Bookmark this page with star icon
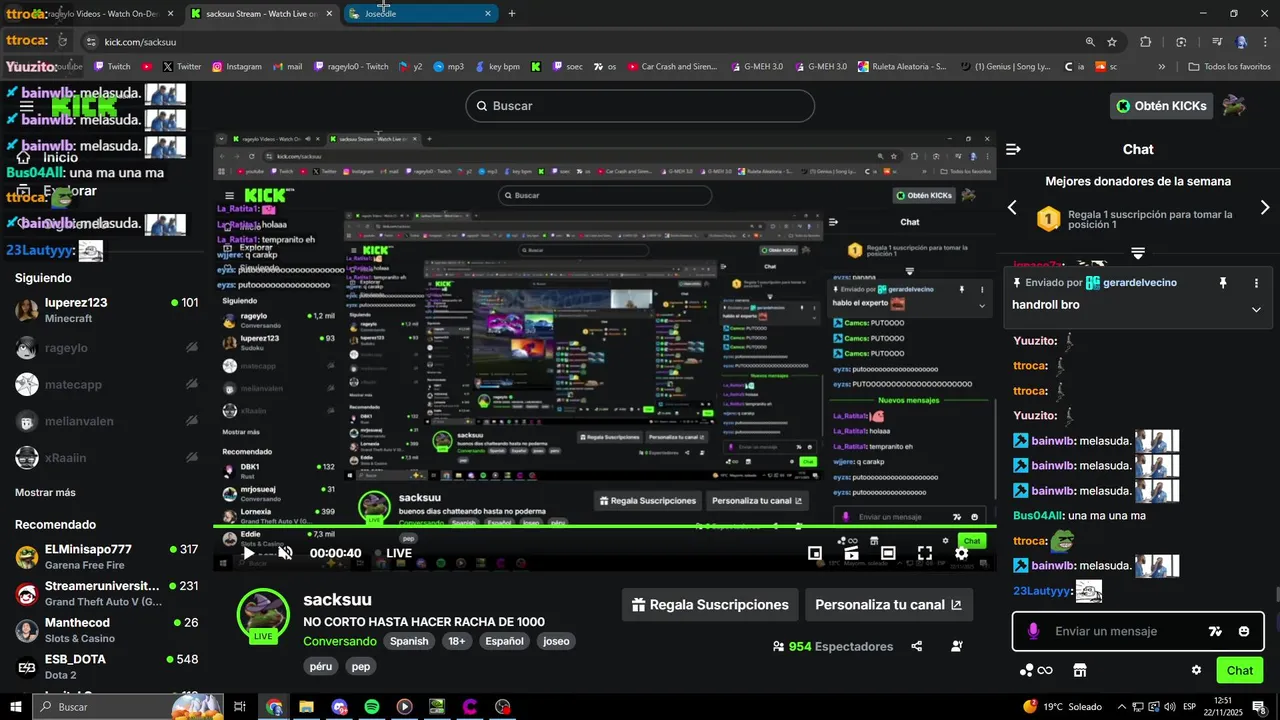This screenshot has height=720, width=1280. 1112,42
